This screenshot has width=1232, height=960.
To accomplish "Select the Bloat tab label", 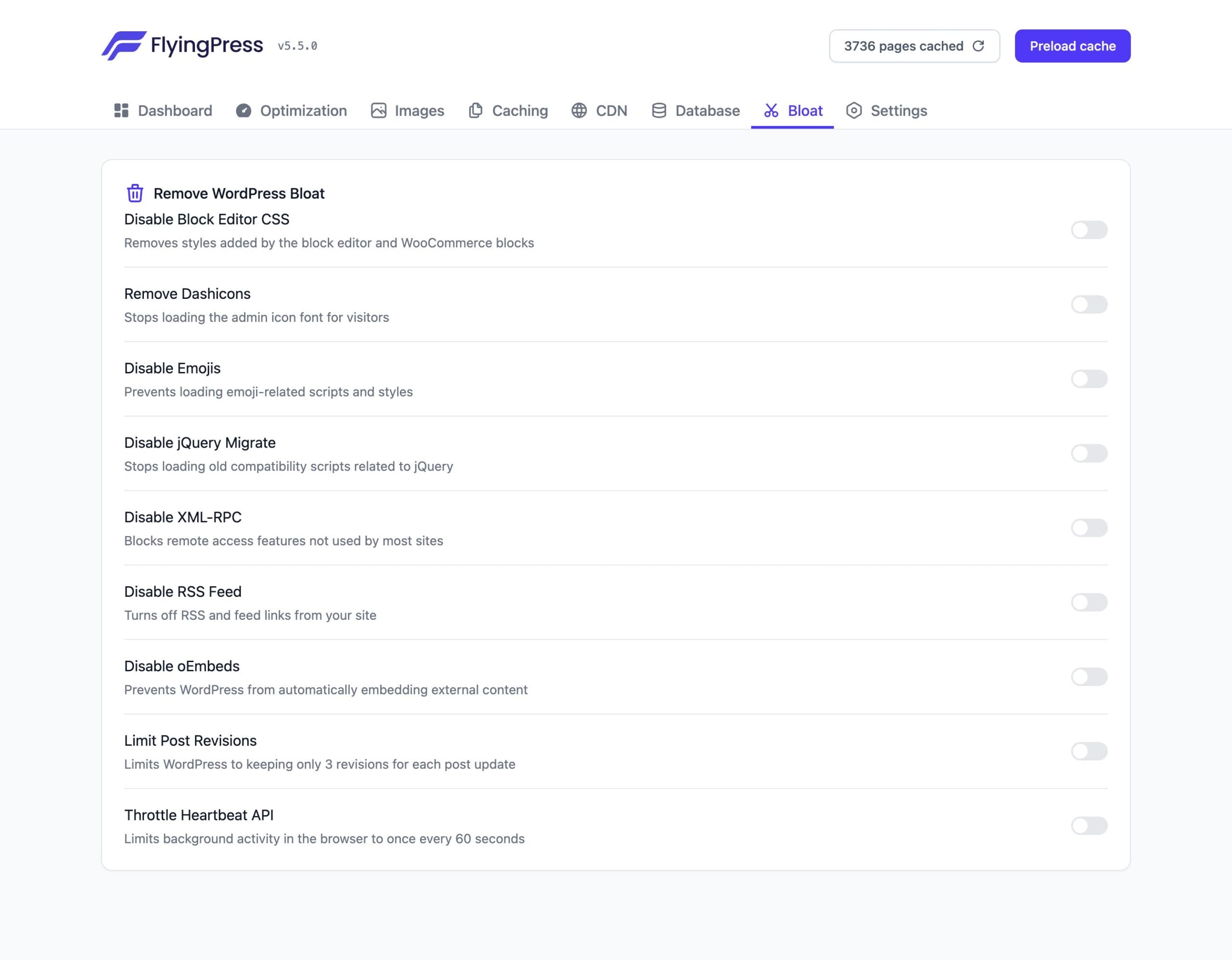I will tap(805, 111).
